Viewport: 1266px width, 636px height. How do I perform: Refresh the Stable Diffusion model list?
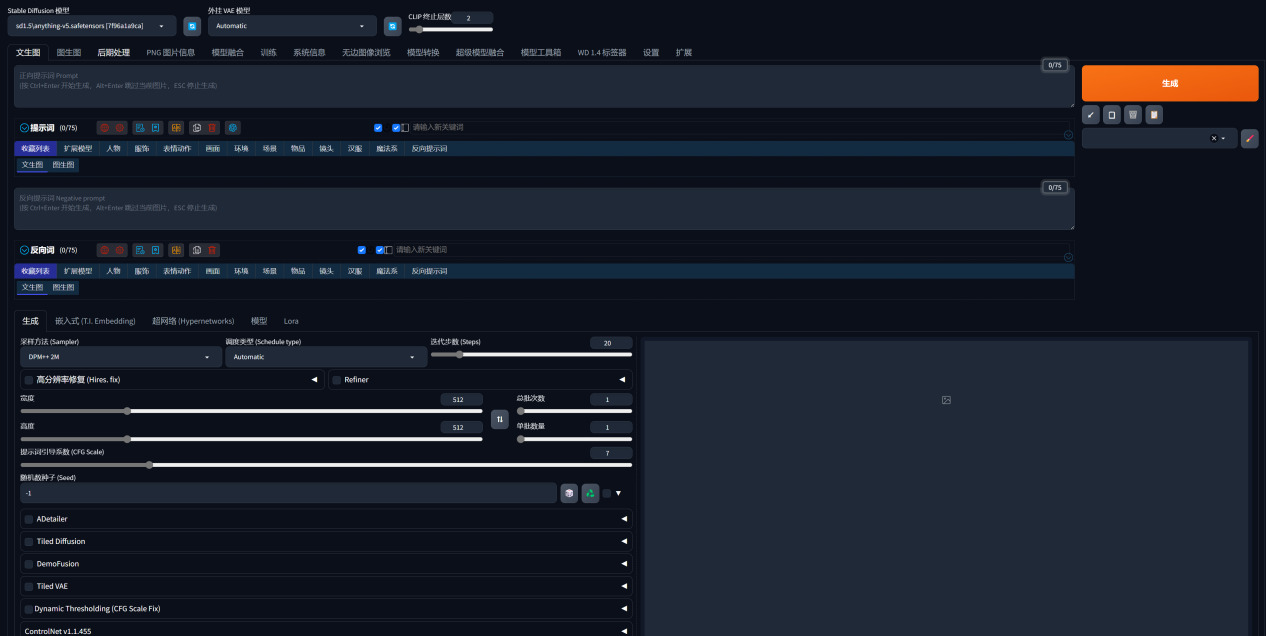pos(192,26)
